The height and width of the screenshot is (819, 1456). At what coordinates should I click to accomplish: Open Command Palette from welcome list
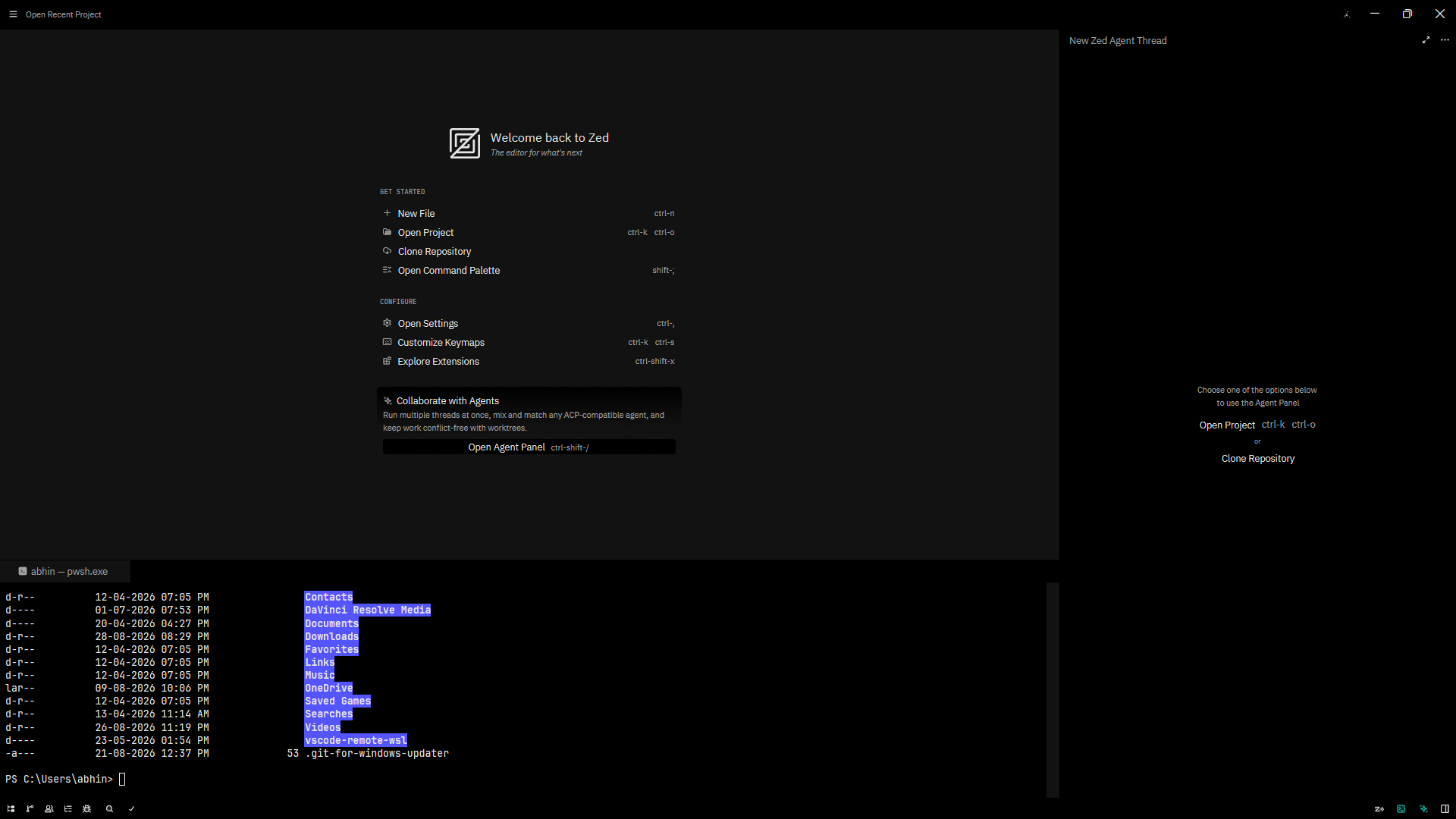(529, 271)
